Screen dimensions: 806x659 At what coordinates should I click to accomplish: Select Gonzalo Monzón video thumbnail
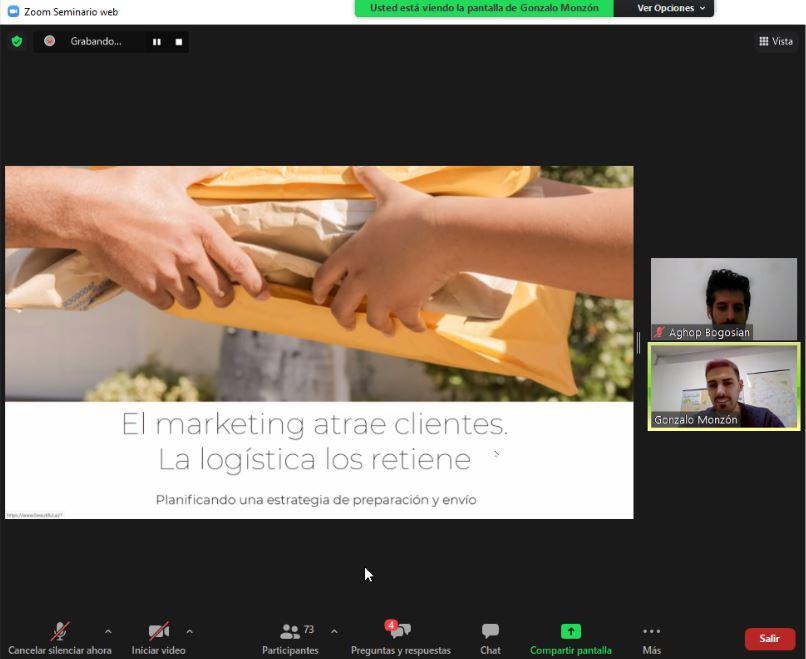(x=723, y=386)
